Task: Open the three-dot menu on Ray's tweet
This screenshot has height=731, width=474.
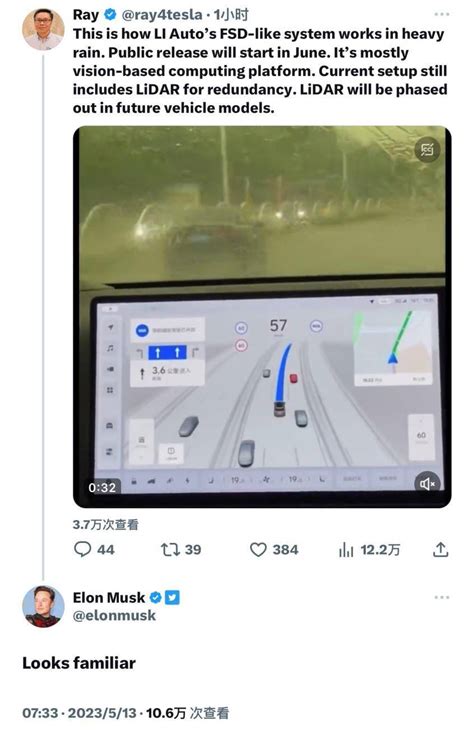Action: pos(441,14)
